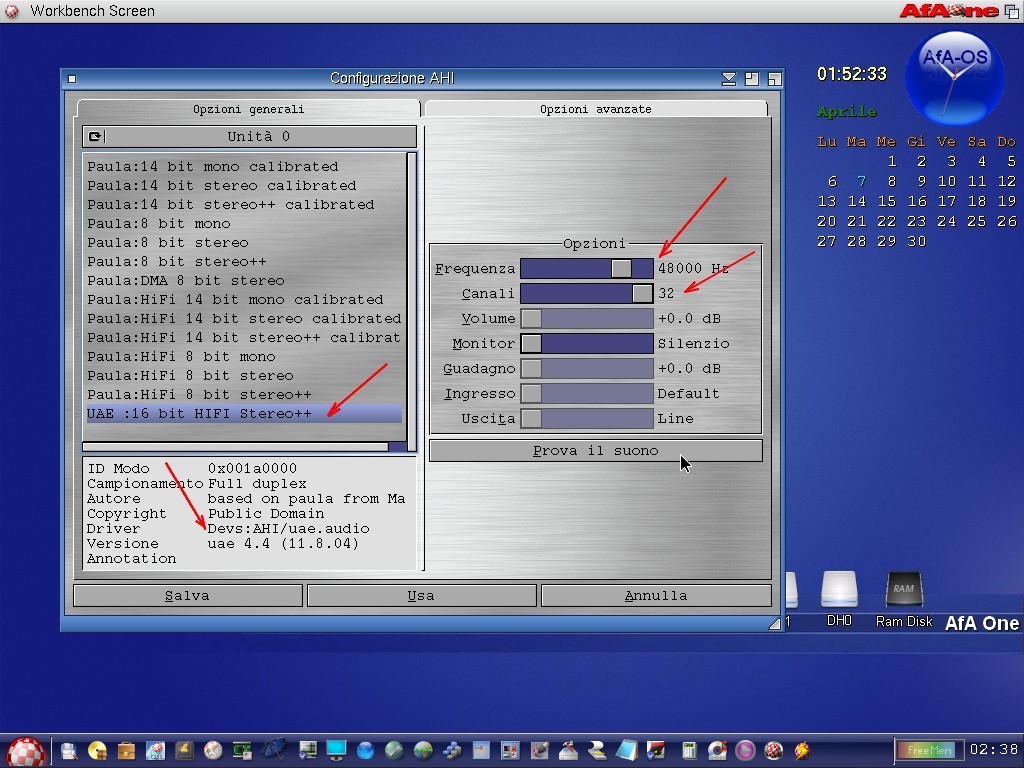The image size is (1024, 768).
Task: Cancel with the Annulla button
Action: pyautogui.click(x=655, y=596)
